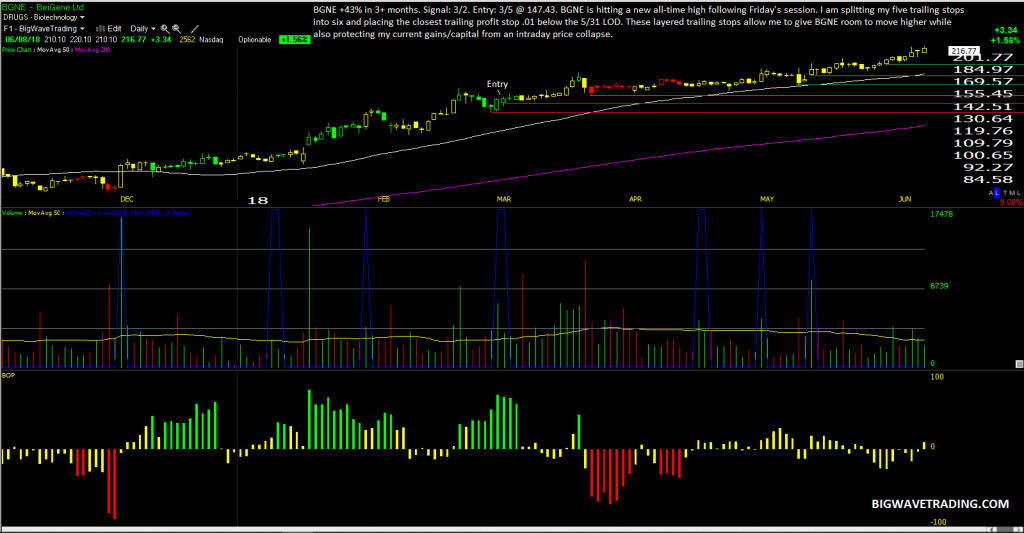Open the Daily timeframe dropdown
The image size is (1024, 533).
(143, 29)
